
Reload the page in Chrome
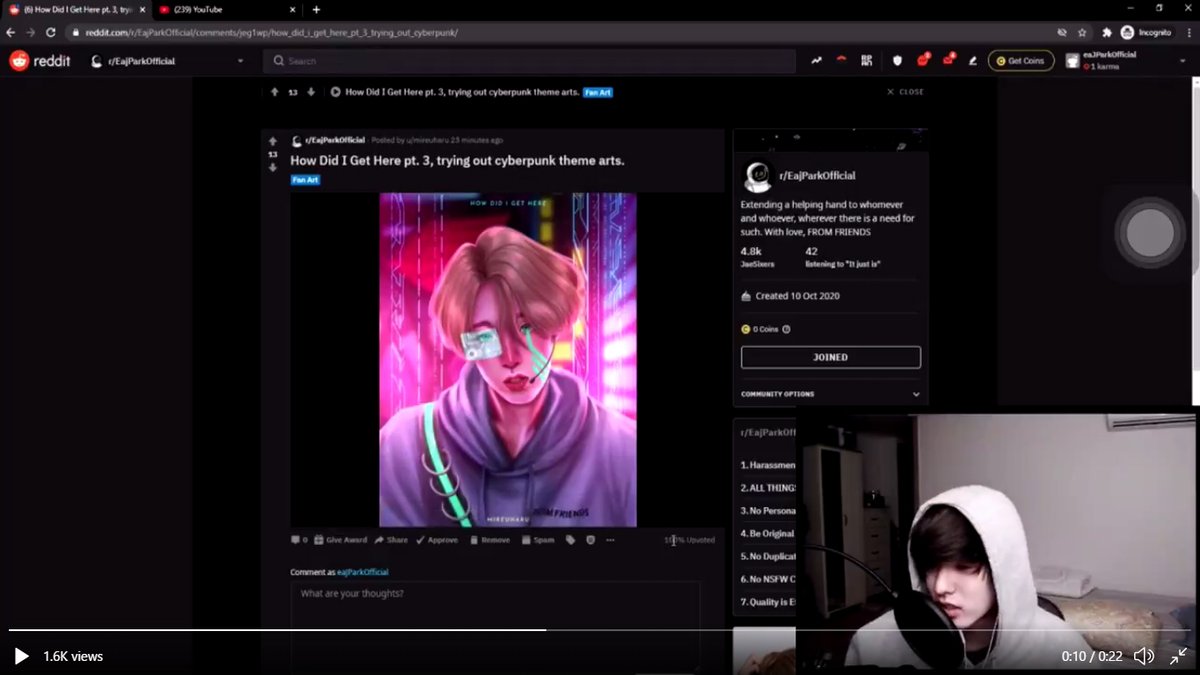51,32
